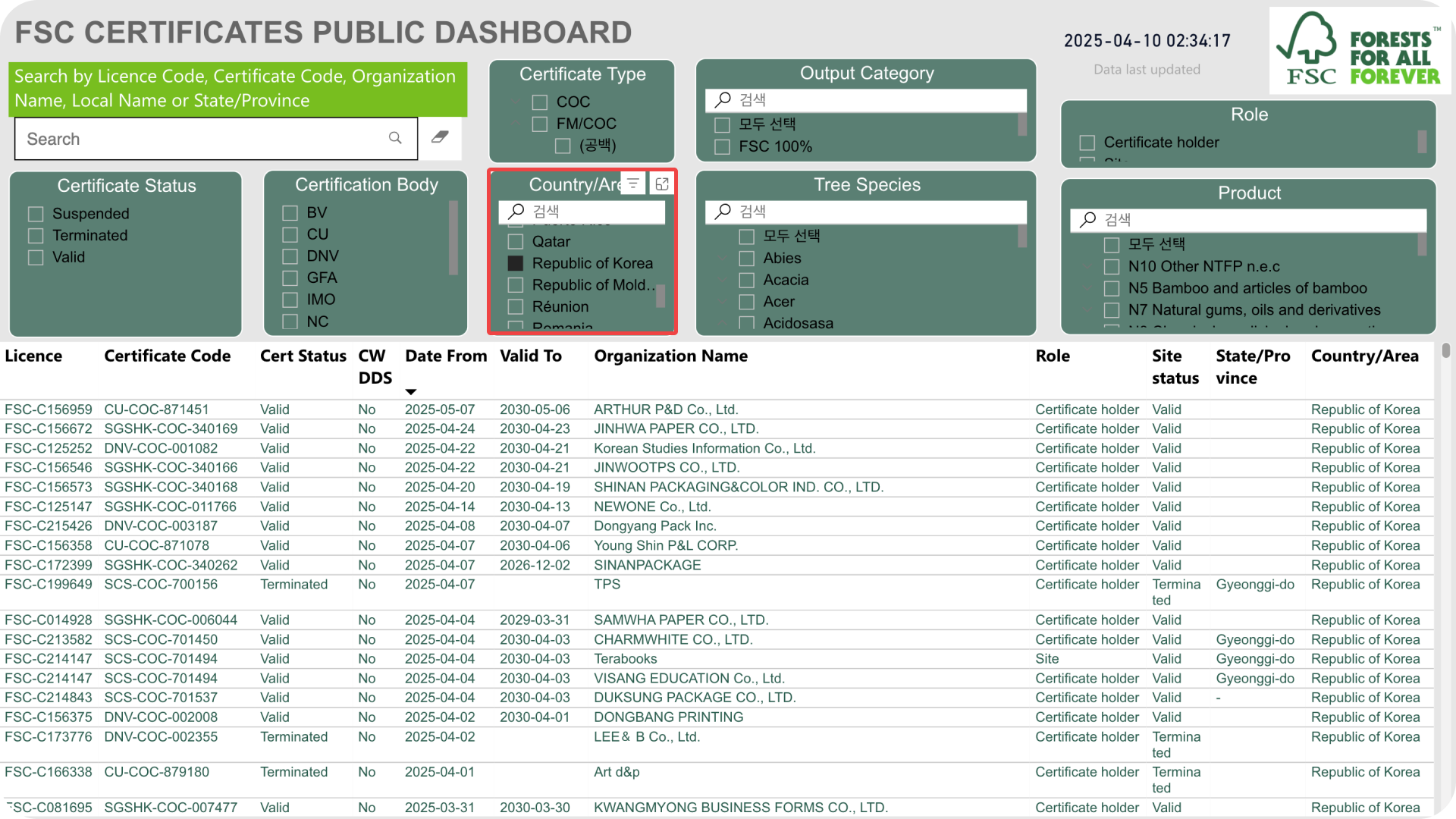Click the main table vertical scrollbar thumb
This screenshot has width=1456, height=819.
(1446, 350)
